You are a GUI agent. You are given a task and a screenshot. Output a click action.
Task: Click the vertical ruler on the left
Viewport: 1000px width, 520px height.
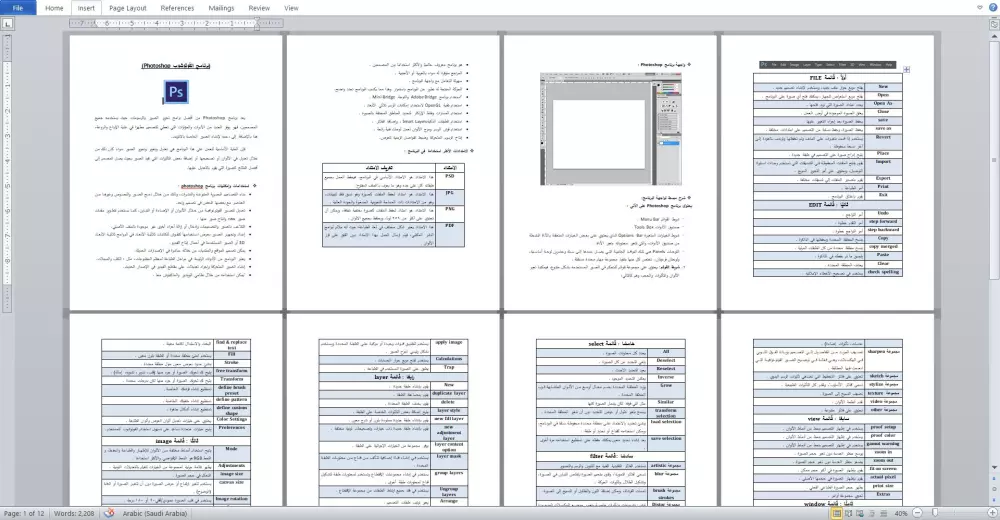pyautogui.click(x=7, y=173)
